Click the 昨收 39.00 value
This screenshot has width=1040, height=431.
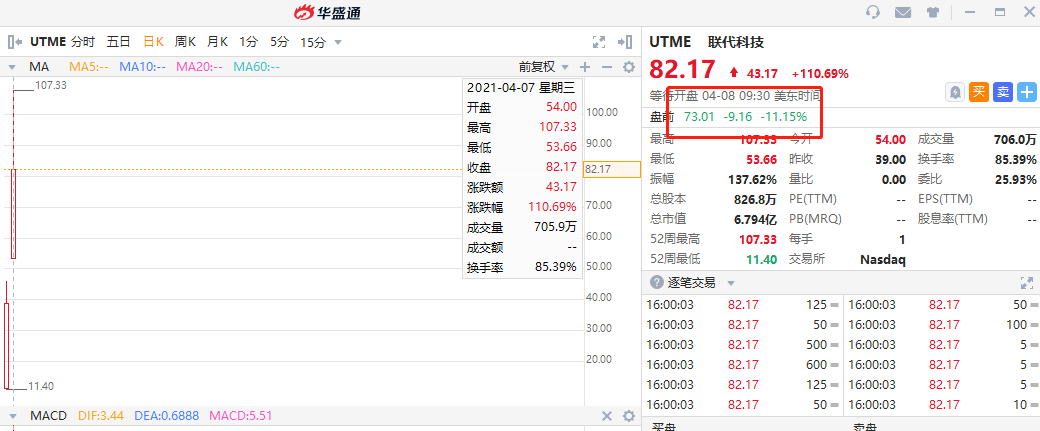[x=891, y=159]
